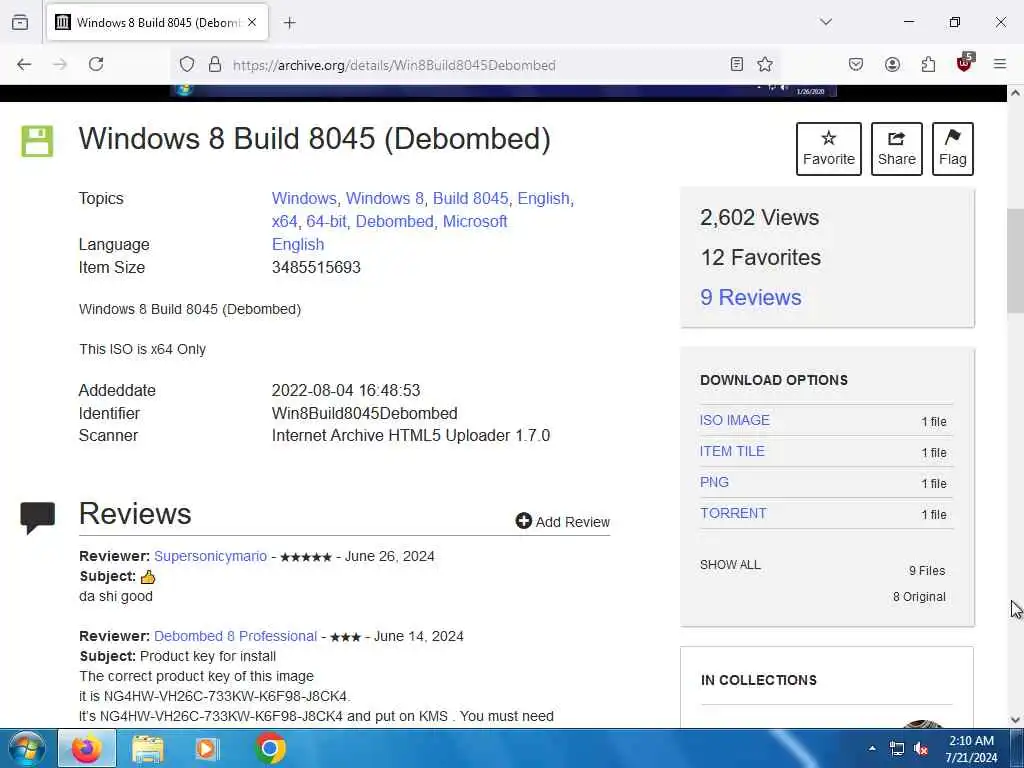Click SHOW ALL download files
The width and height of the screenshot is (1024, 768).
pyautogui.click(x=730, y=565)
